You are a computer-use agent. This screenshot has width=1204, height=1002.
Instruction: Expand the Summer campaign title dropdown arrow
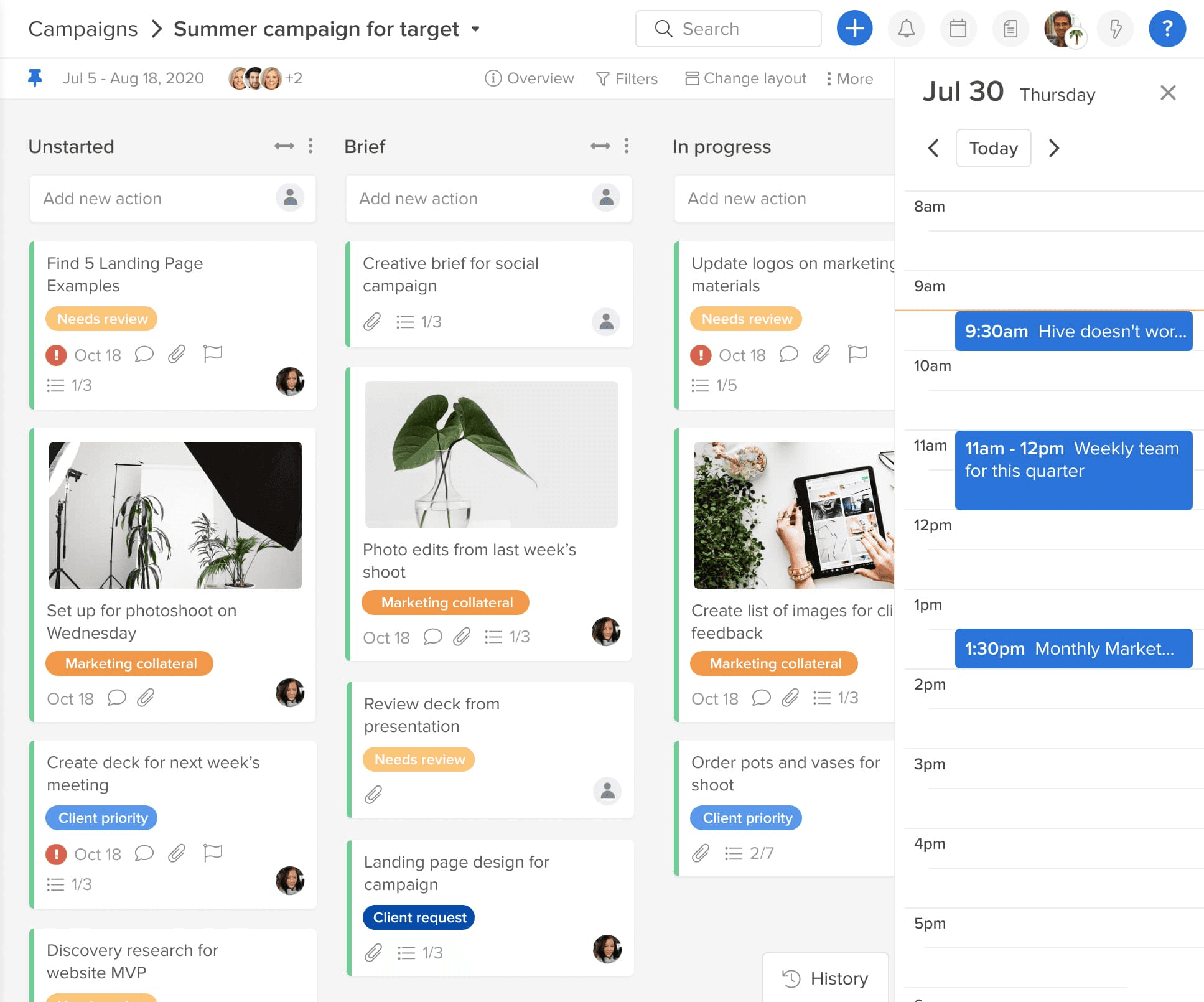476,29
